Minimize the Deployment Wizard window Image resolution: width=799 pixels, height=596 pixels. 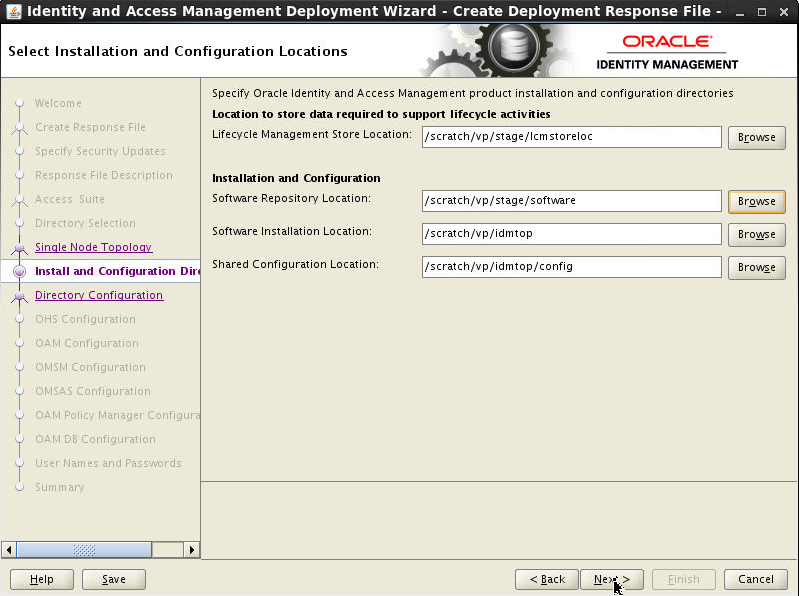point(739,12)
